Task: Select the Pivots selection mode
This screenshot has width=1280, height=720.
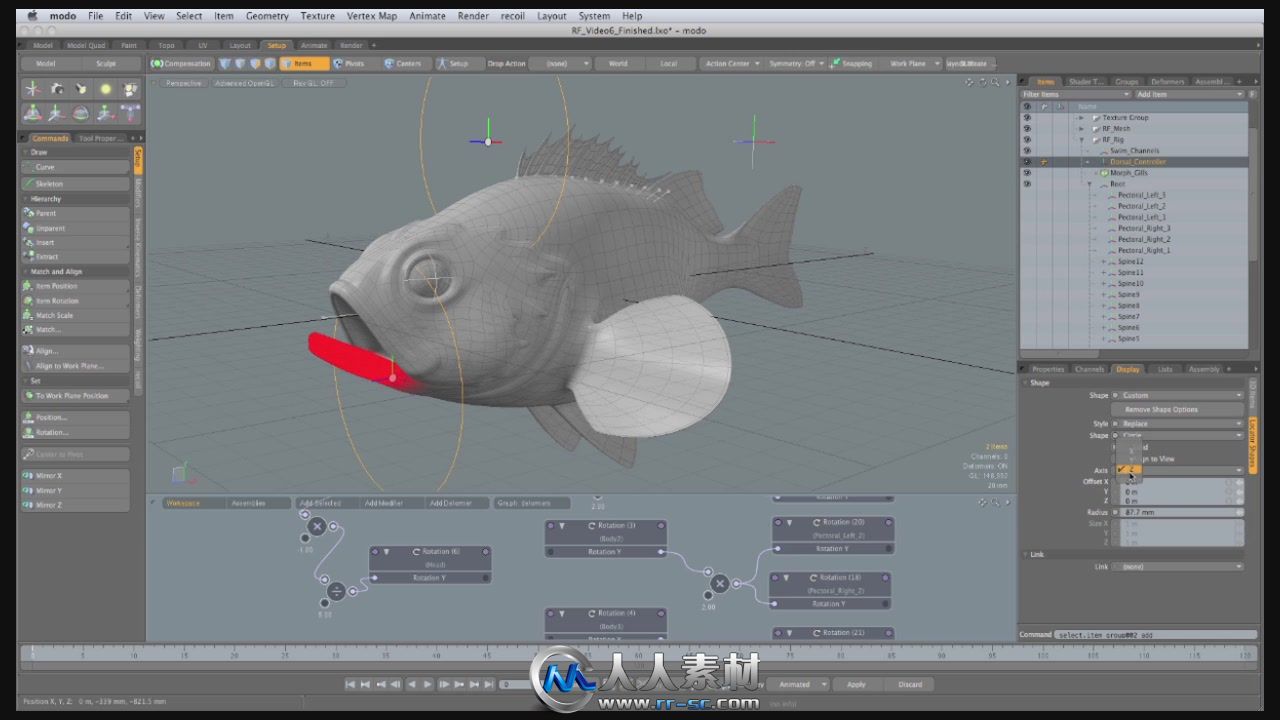Action: click(349, 63)
